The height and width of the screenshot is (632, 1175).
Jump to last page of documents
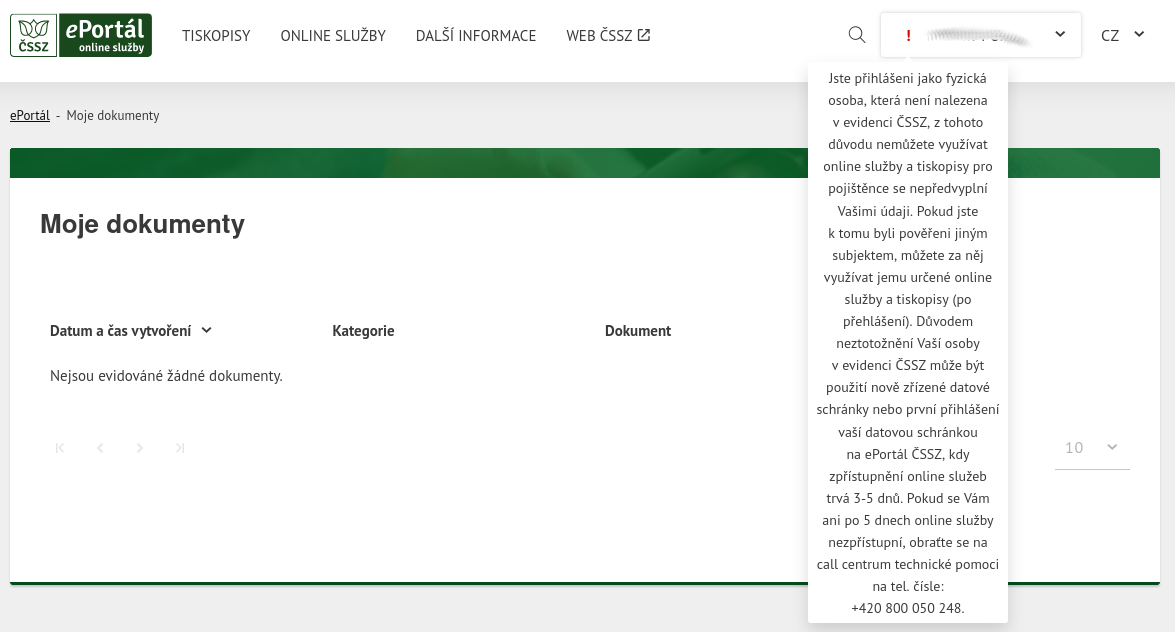[x=180, y=448]
